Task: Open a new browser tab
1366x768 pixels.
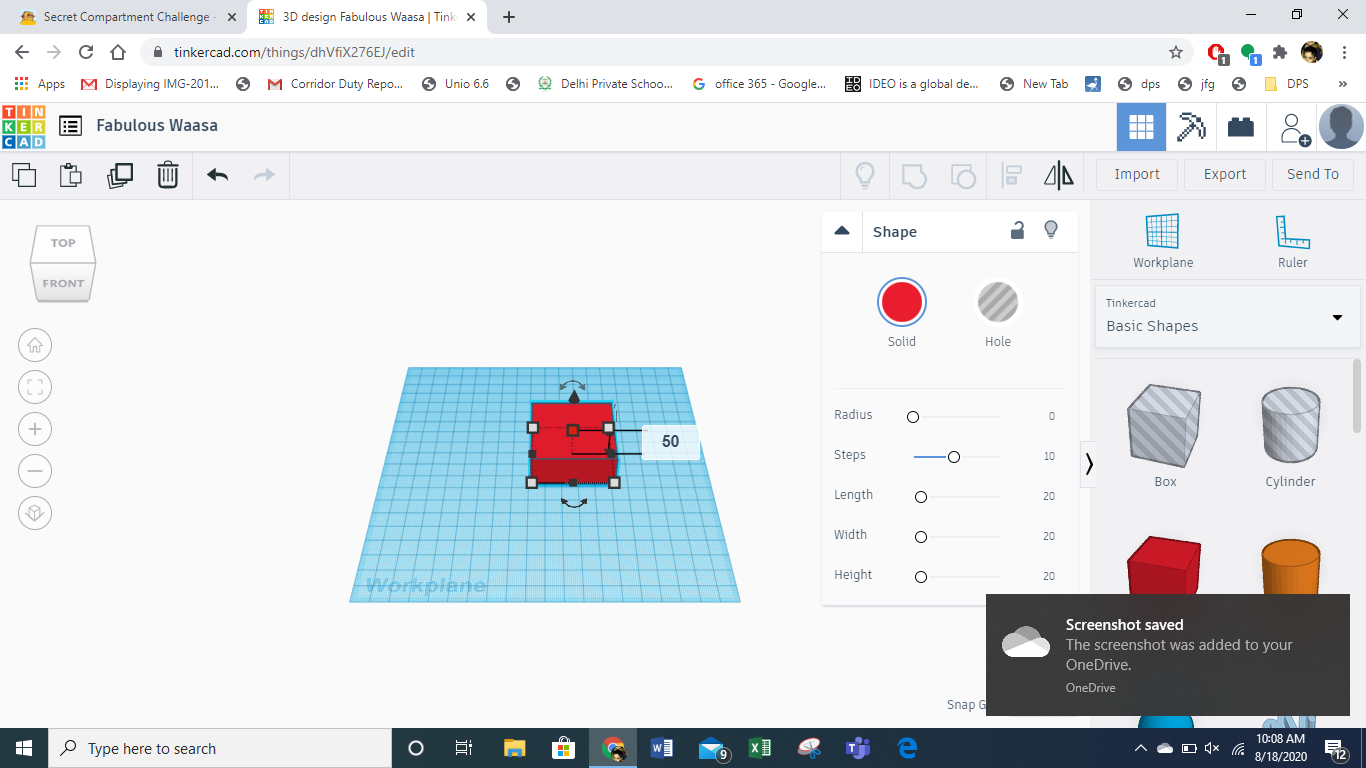Action: point(509,17)
